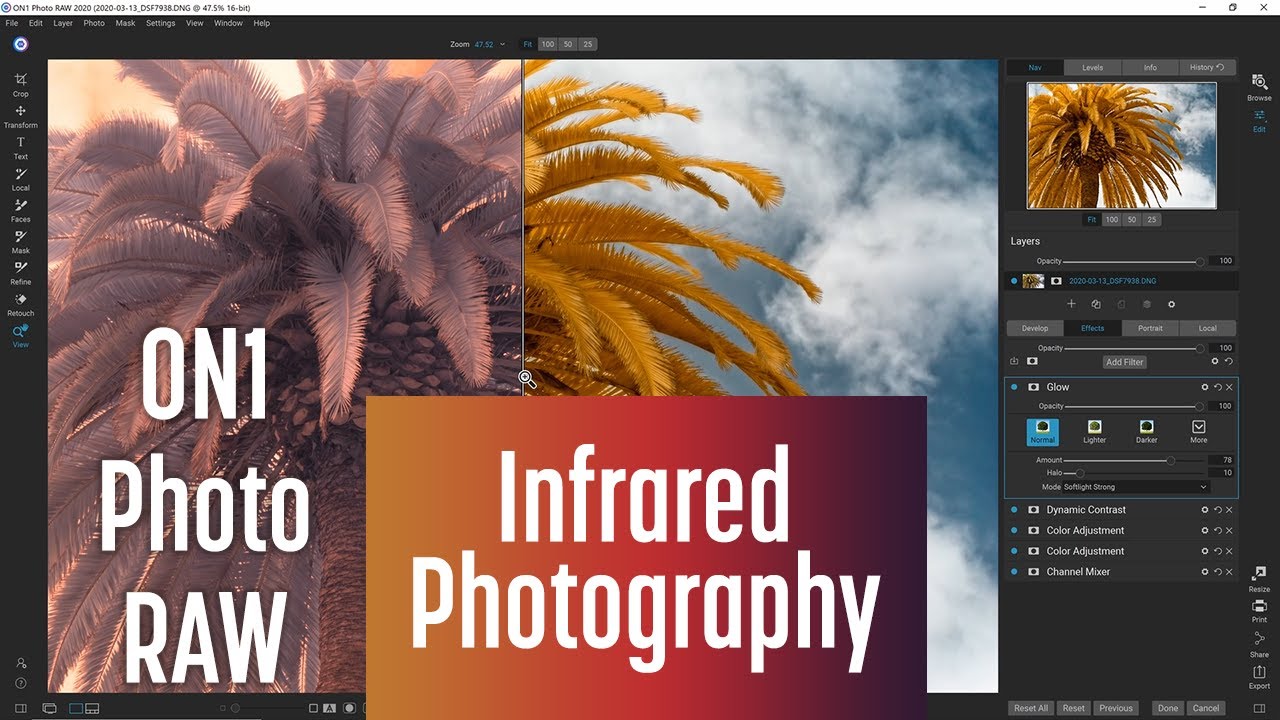Select the Crop tool
The height and width of the screenshot is (720, 1280).
click(x=20, y=84)
